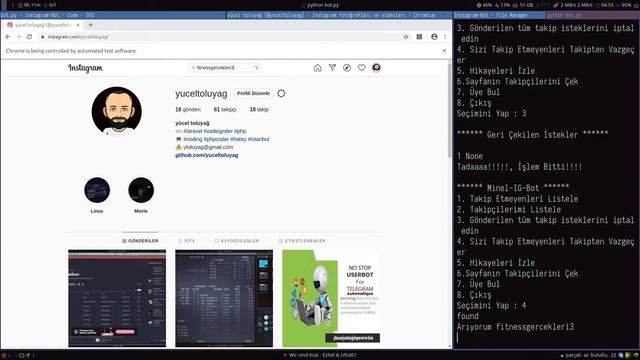Click the 'Geri Çekilen İstekler' terminal heading
640x360 pixels.
pyautogui.click(x=532, y=134)
